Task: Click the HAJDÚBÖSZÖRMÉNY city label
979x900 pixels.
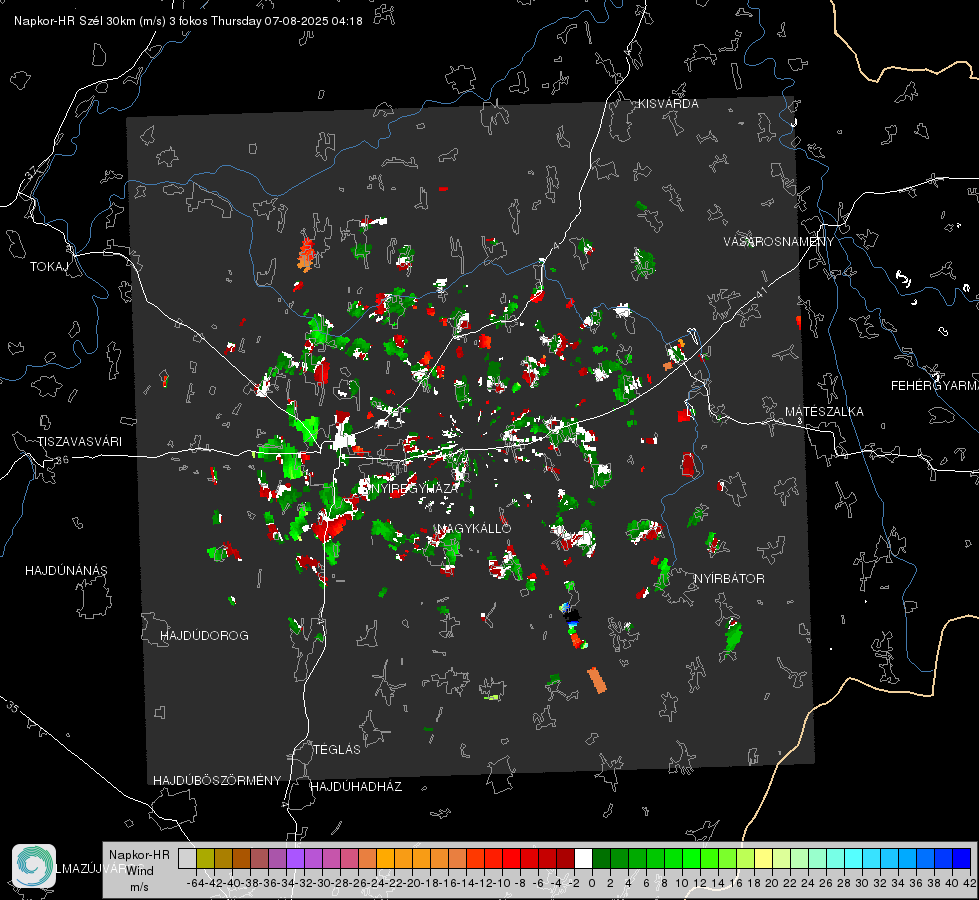Action: pyautogui.click(x=217, y=781)
